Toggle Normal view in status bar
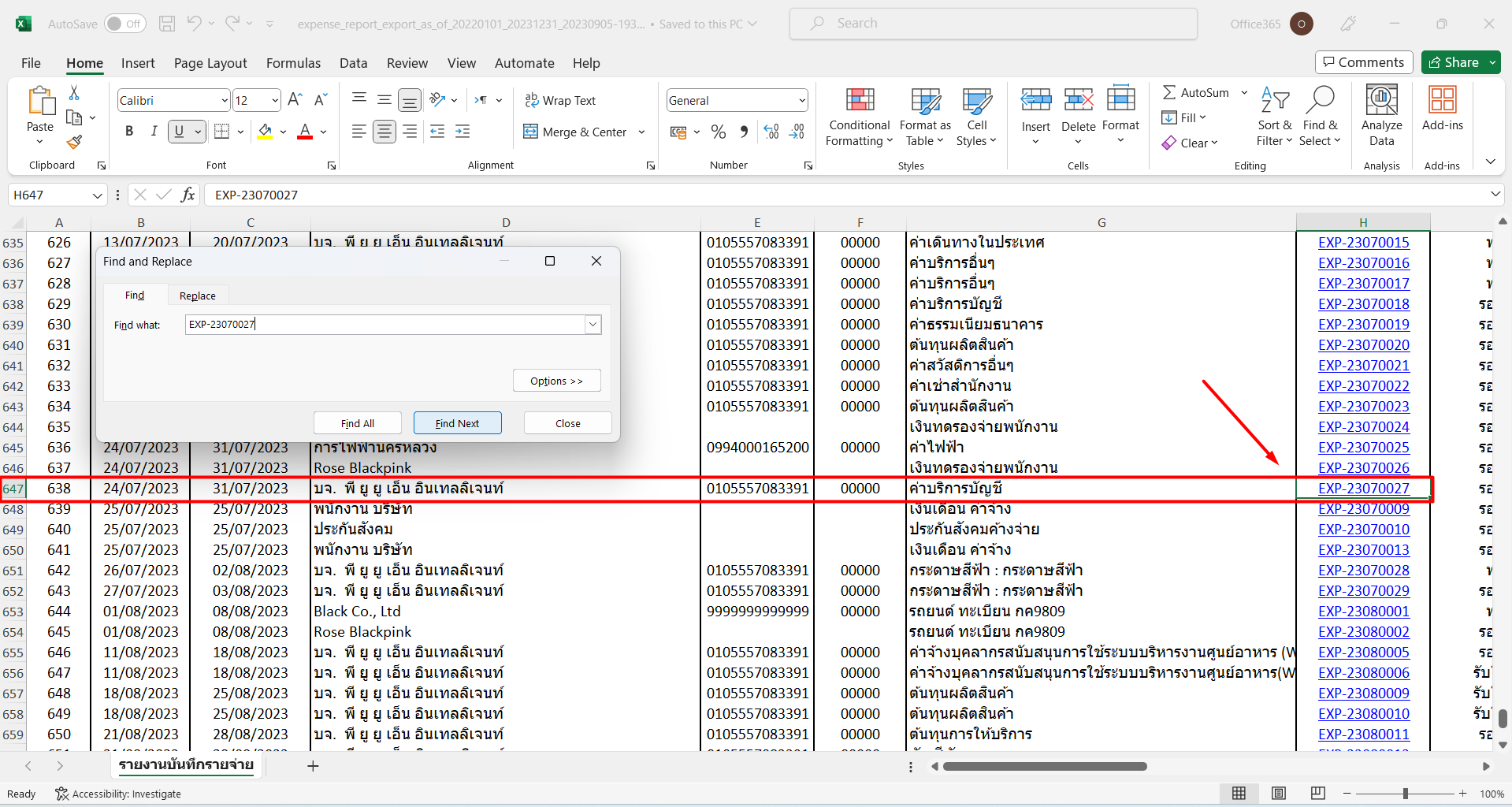 point(1239,794)
